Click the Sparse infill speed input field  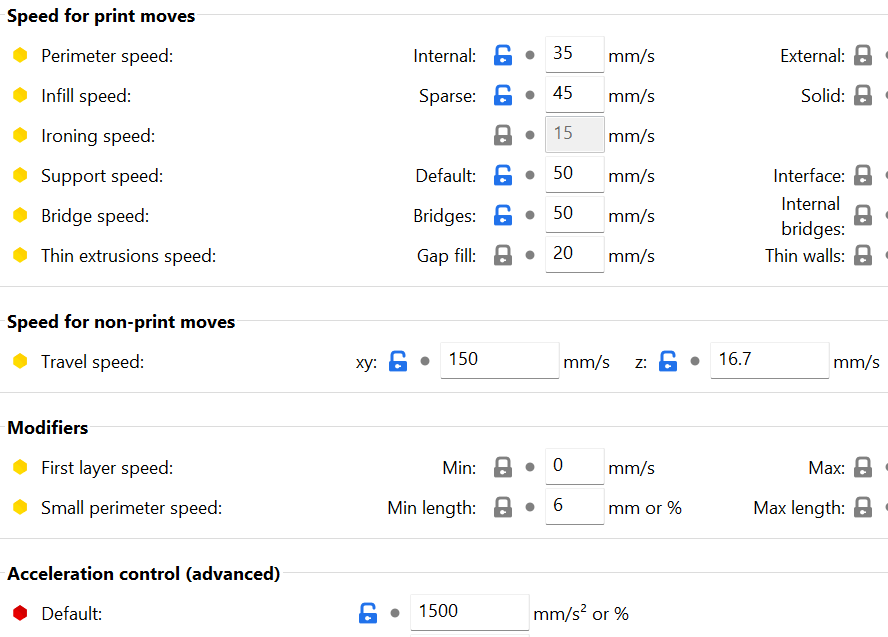[x=574, y=95]
